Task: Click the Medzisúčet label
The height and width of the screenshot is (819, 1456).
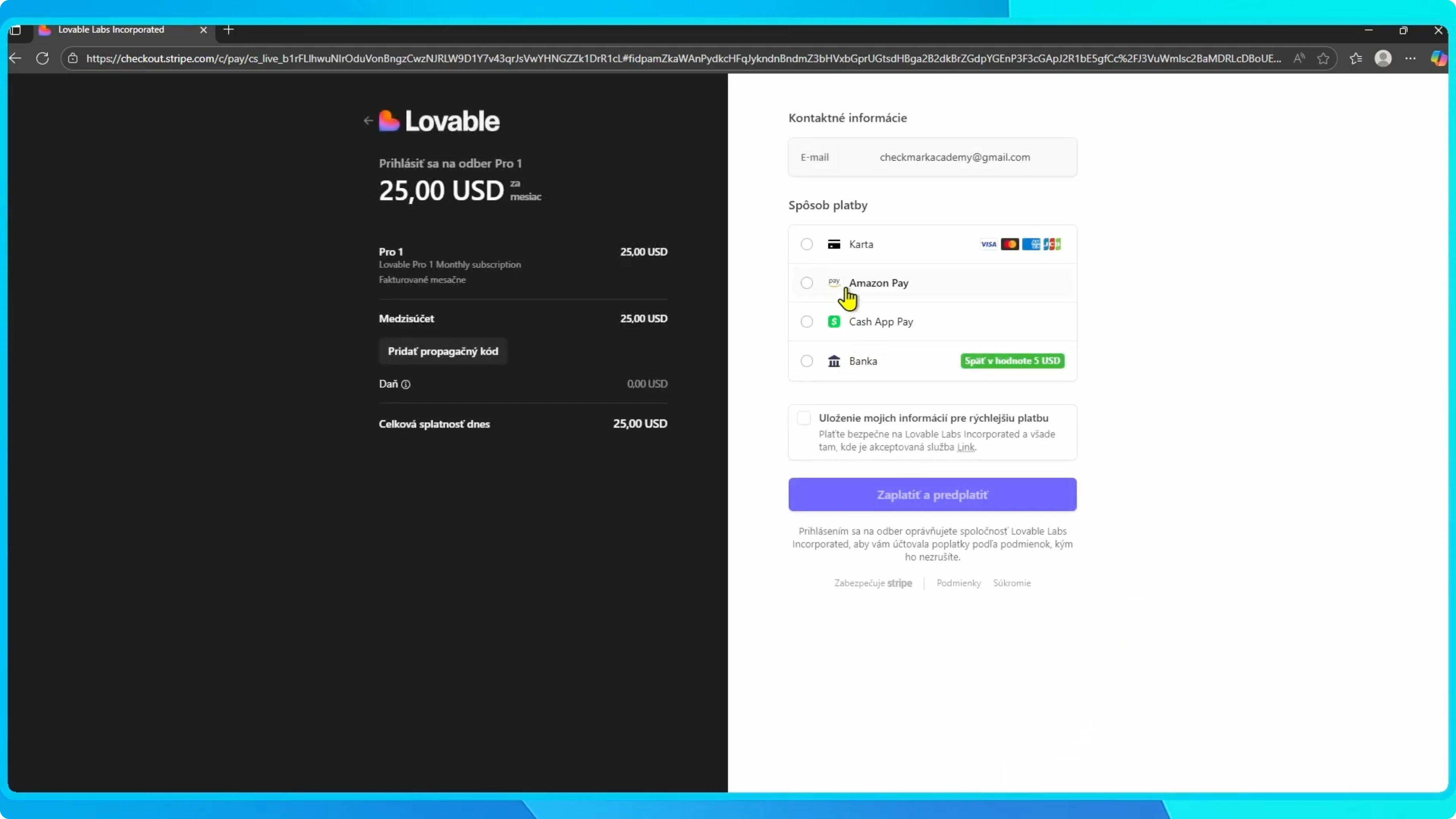Action: click(406, 318)
